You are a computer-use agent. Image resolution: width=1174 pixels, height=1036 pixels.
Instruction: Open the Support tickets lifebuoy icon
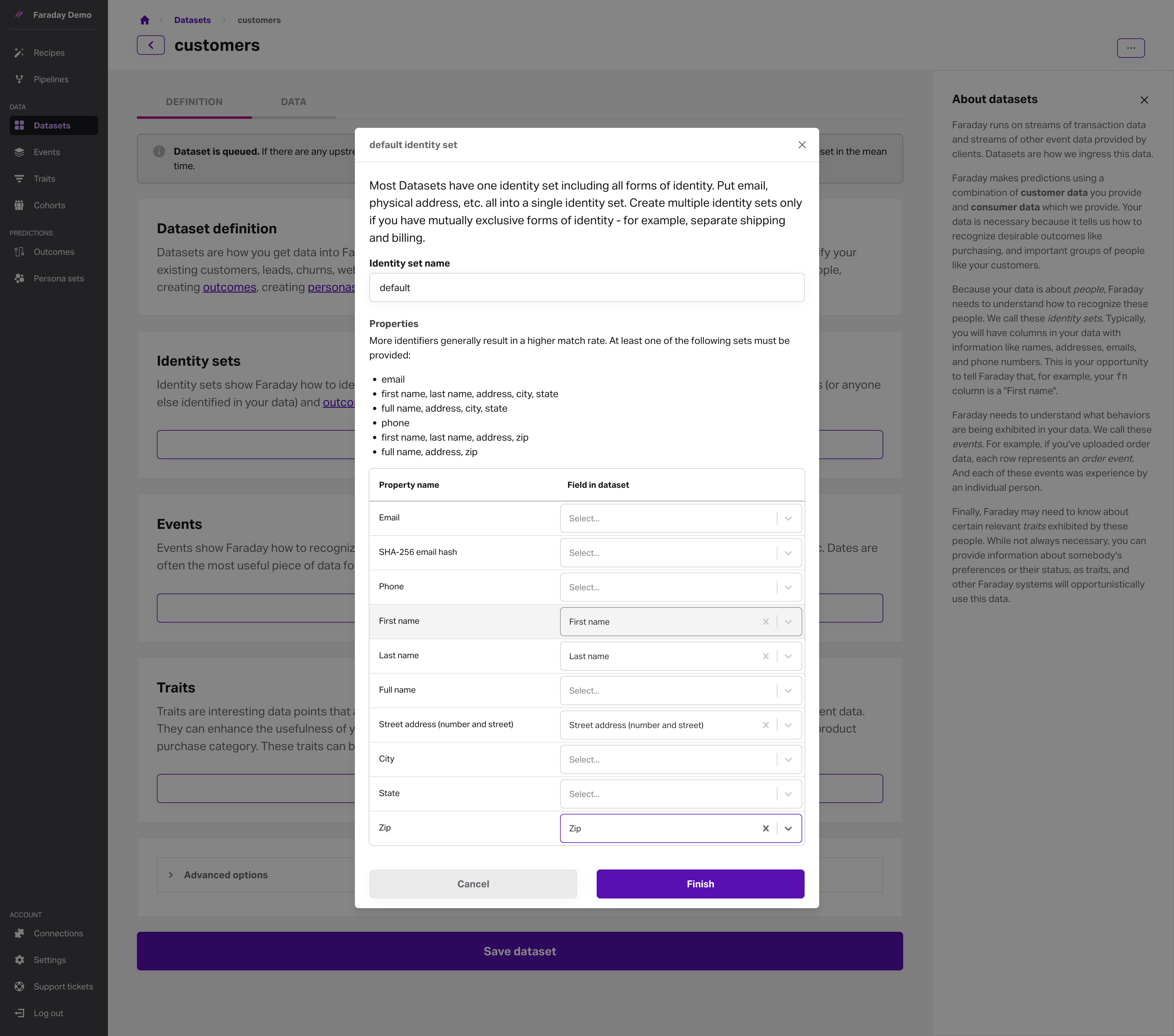click(20, 987)
